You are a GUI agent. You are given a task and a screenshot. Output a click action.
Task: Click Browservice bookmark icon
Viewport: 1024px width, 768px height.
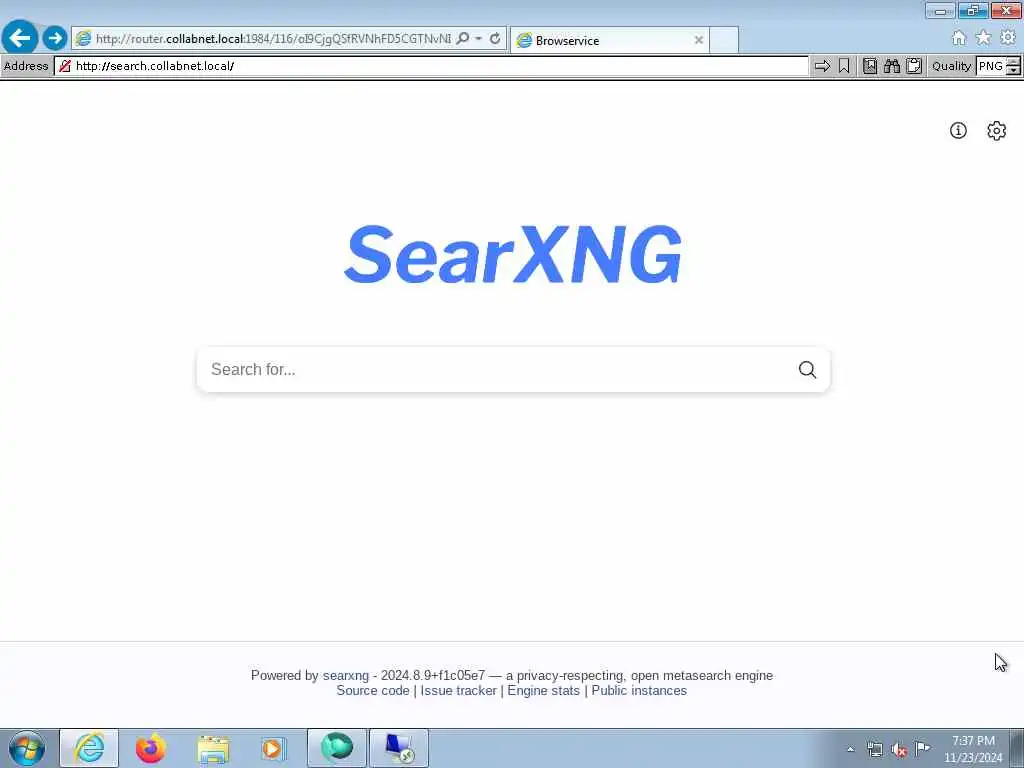844,66
